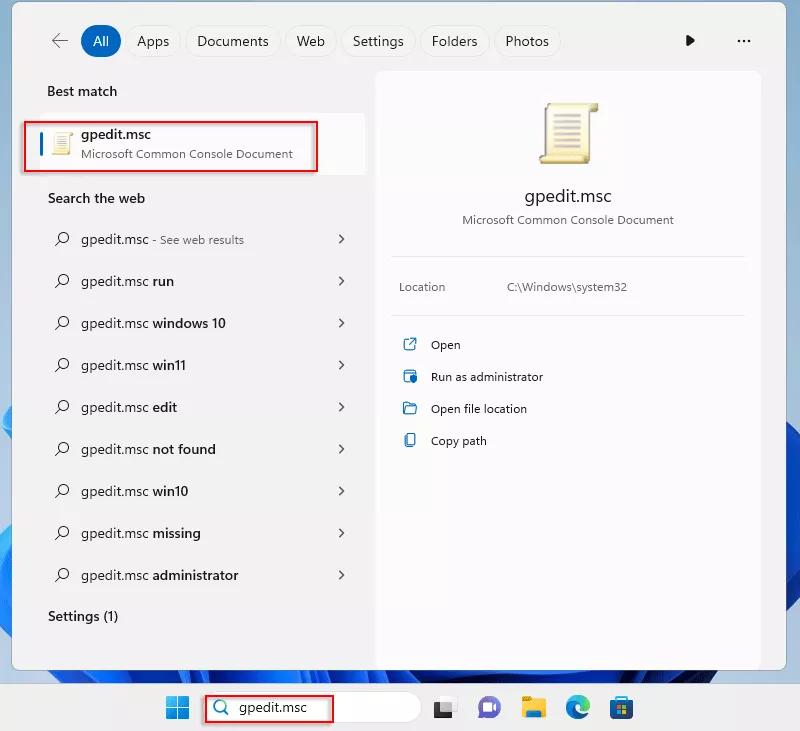Click the Task View taskbar icon
This screenshot has height=731, width=800.
[x=444, y=708]
